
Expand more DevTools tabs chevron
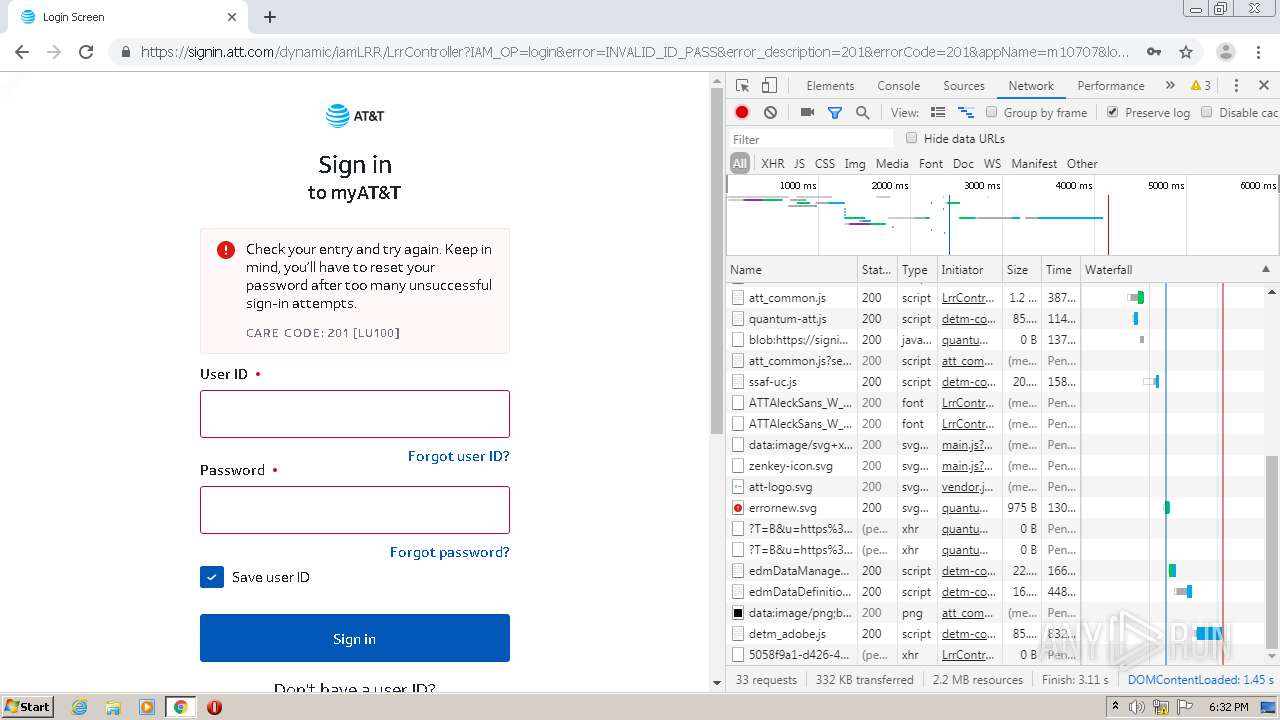pos(1170,86)
